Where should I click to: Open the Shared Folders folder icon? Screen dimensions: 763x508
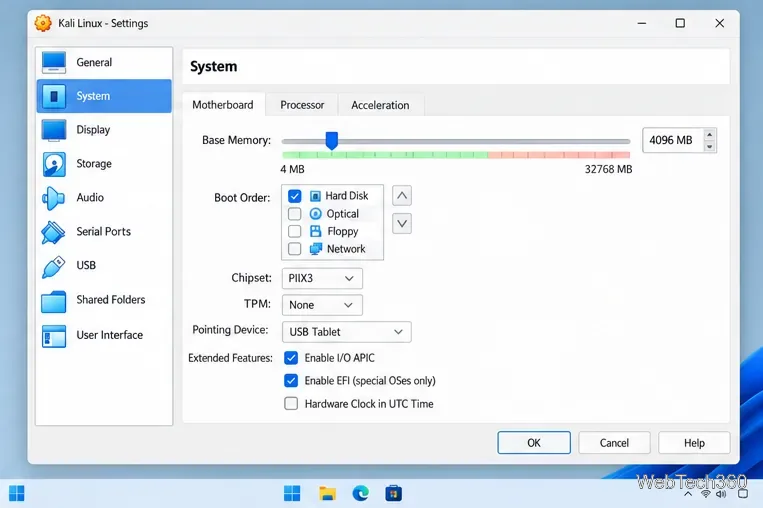click(x=54, y=301)
